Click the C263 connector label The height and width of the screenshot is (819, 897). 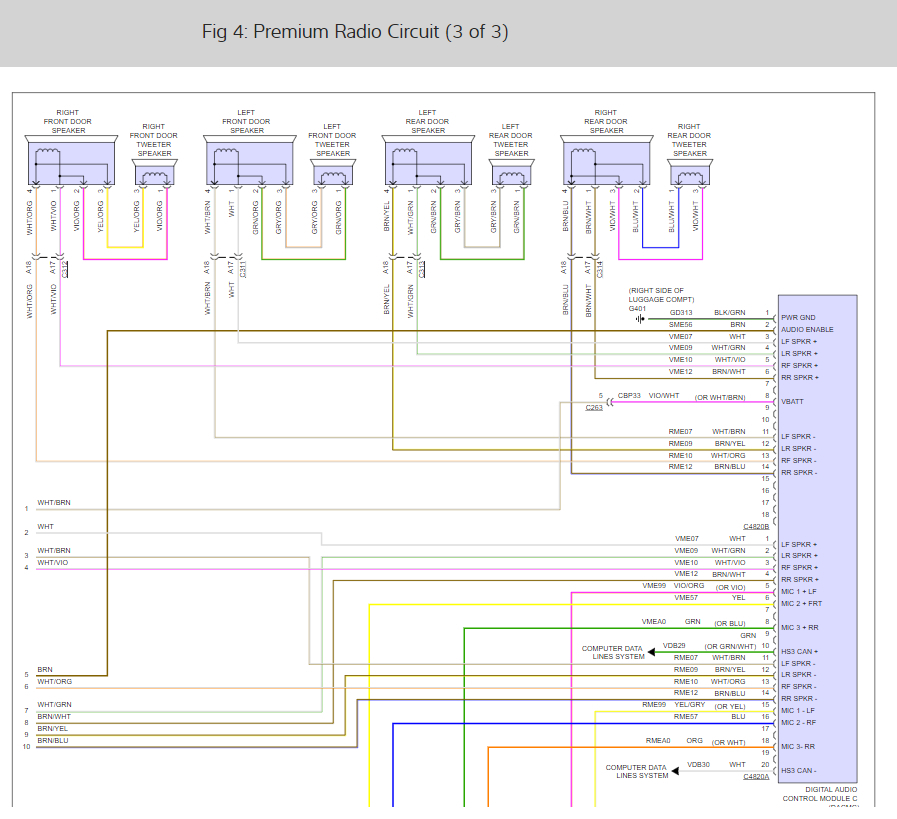pos(594,407)
